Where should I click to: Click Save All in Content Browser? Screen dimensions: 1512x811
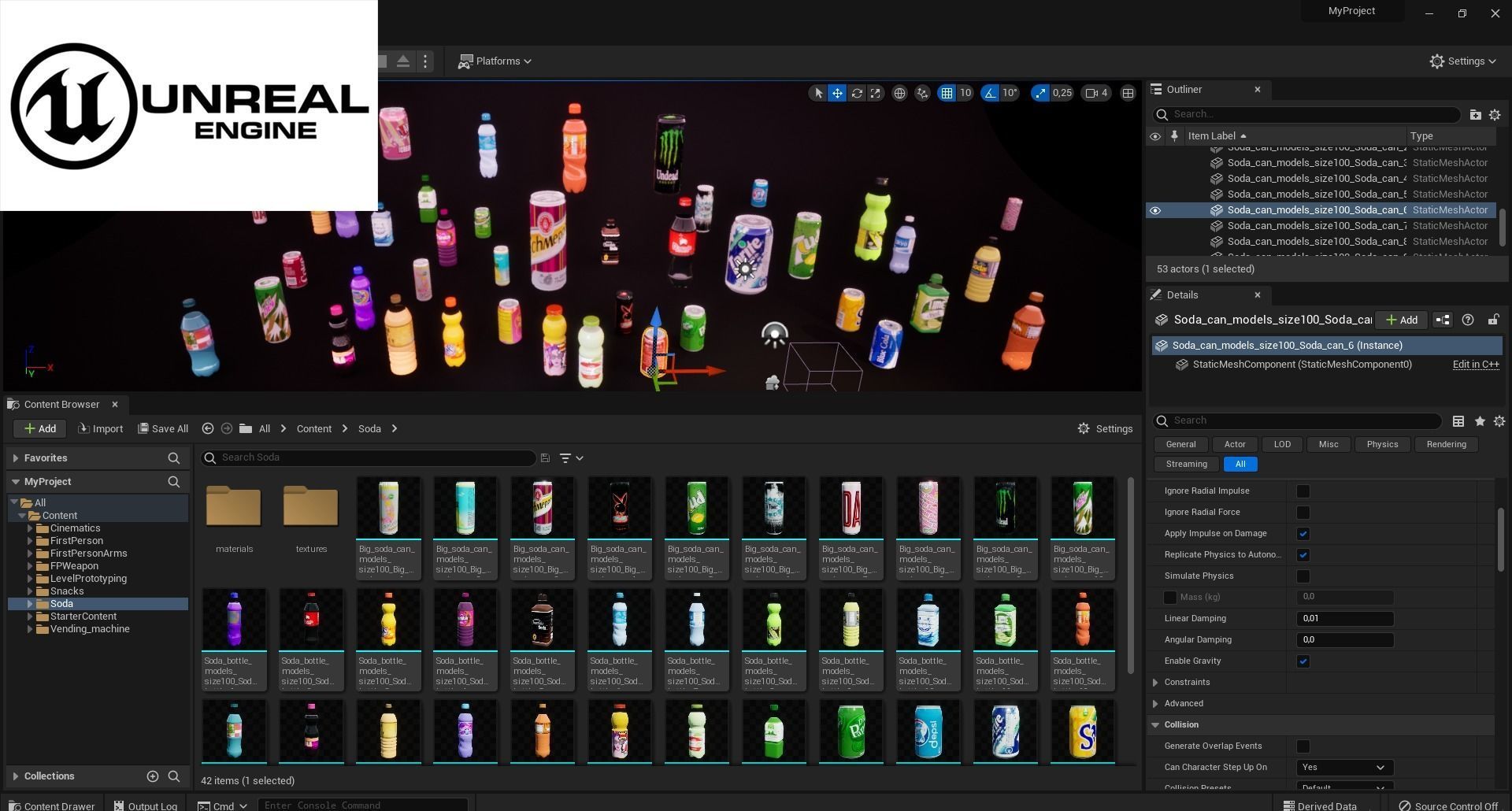163,429
